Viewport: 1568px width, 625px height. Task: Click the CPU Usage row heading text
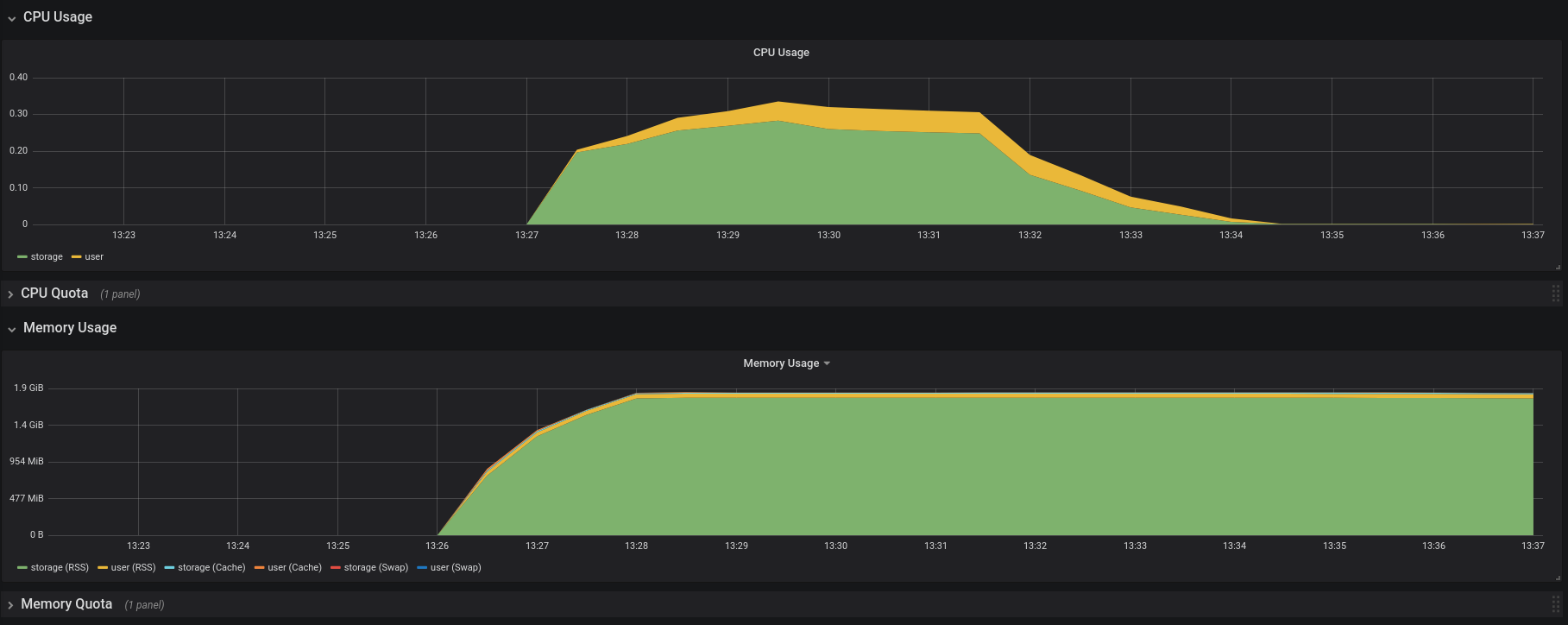pos(58,17)
